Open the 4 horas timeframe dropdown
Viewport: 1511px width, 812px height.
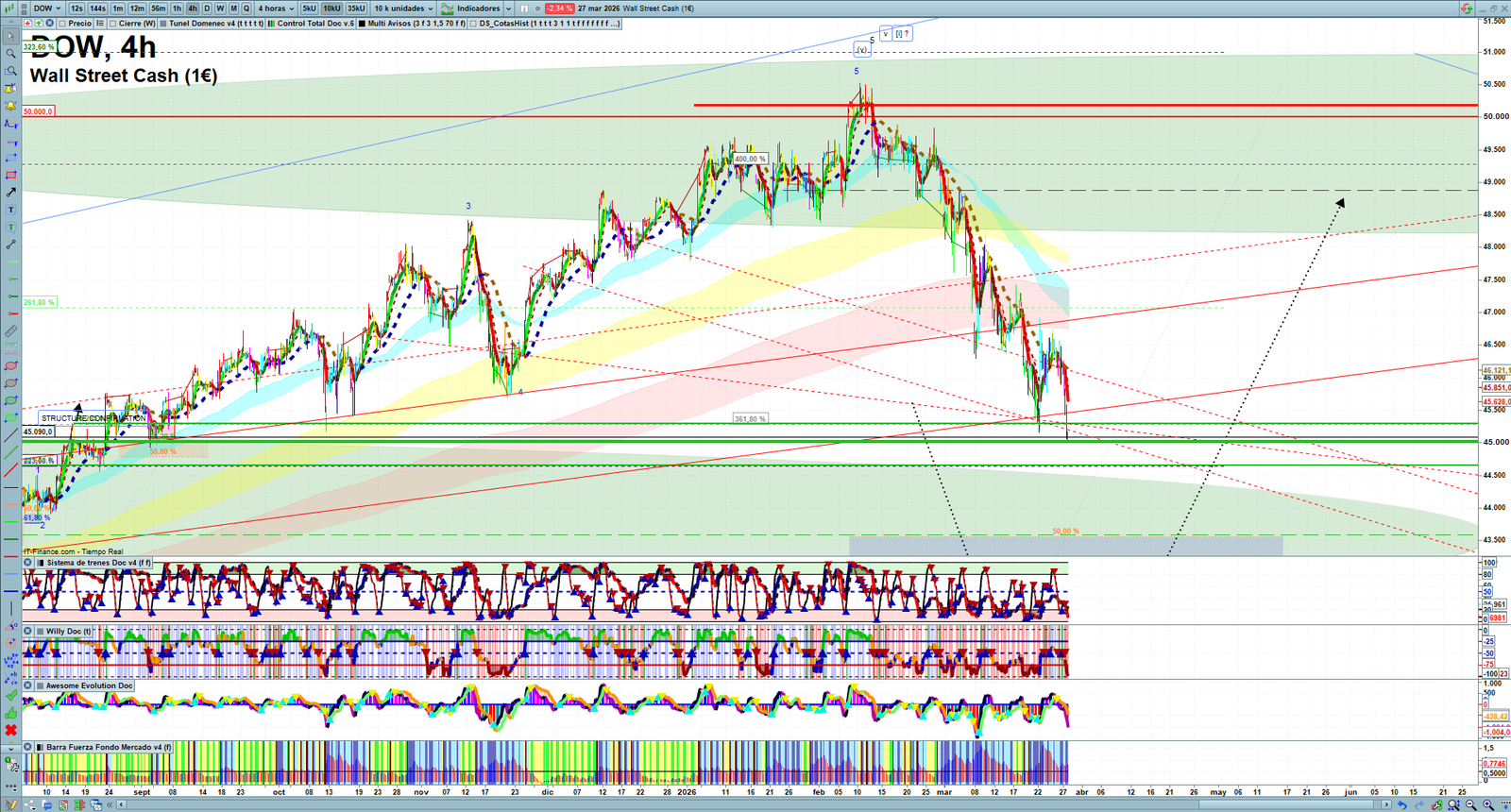point(276,8)
